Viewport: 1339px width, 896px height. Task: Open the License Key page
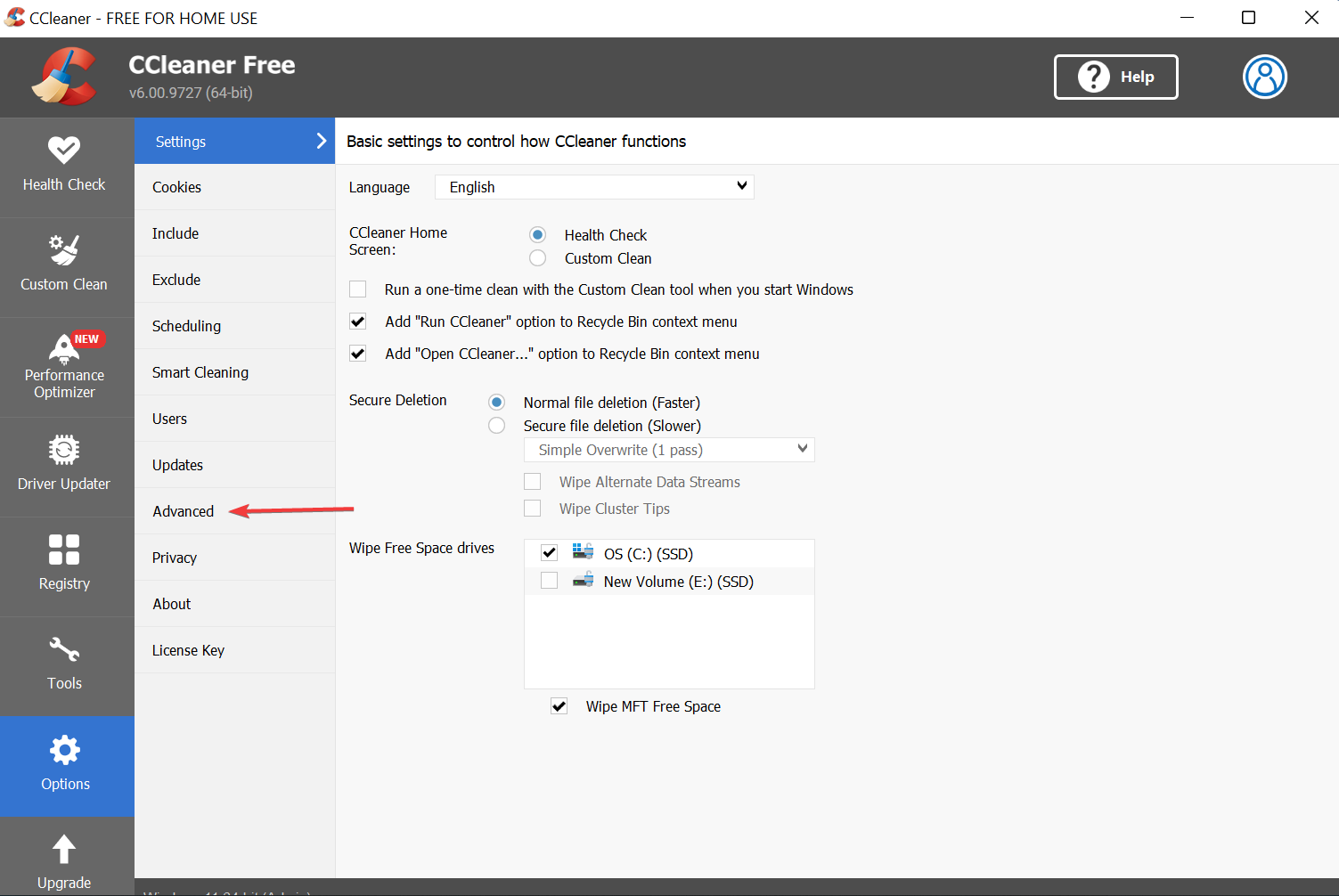pos(188,649)
